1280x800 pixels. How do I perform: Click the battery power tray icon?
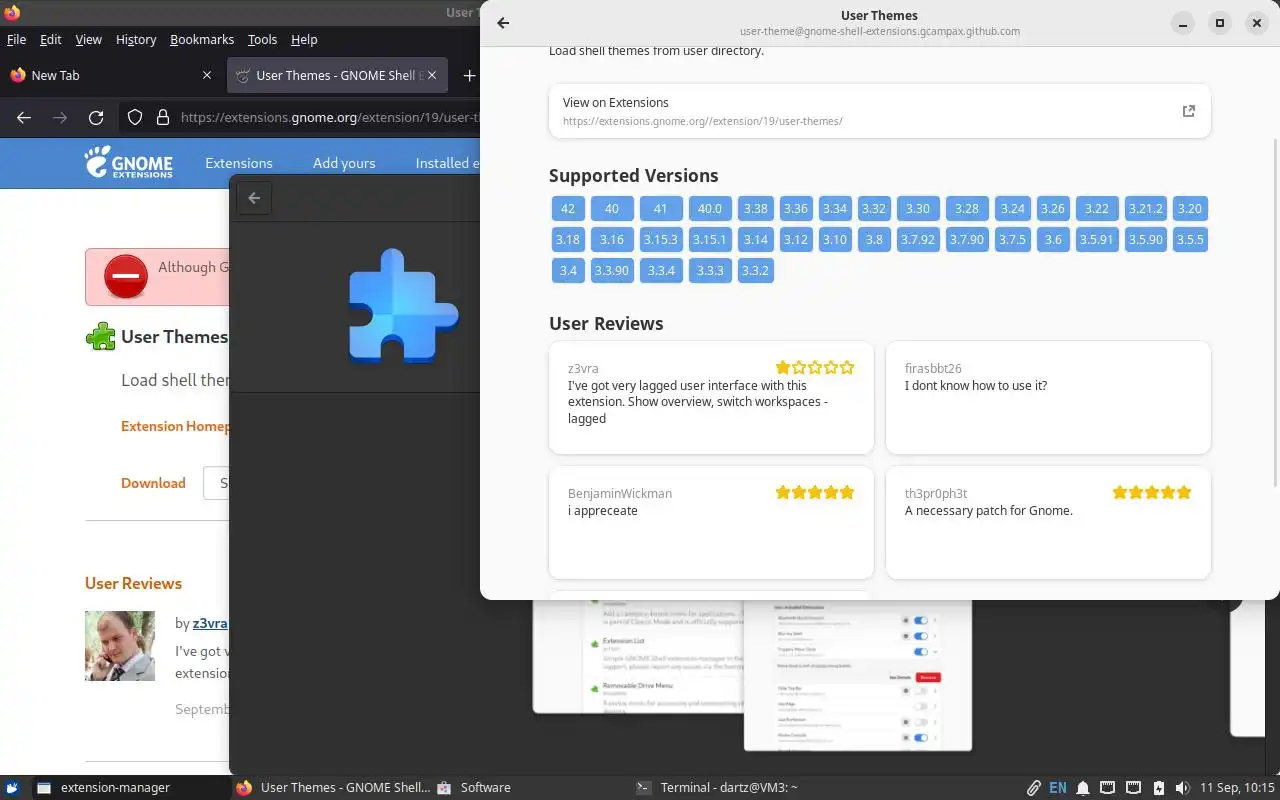click(x=1158, y=788)
